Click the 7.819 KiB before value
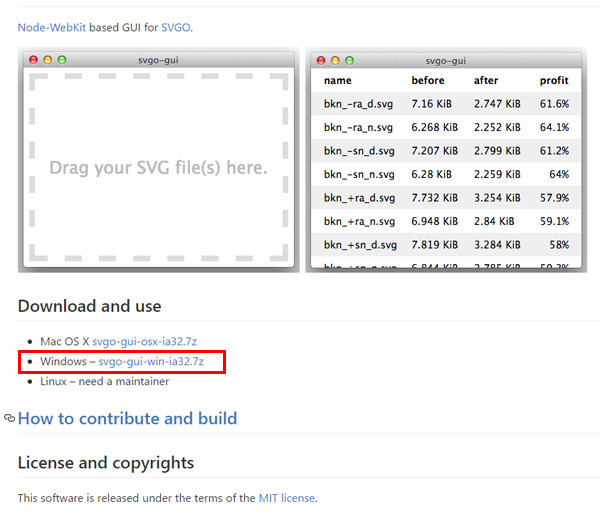600x519 pixels. click(x=435, y=245)
